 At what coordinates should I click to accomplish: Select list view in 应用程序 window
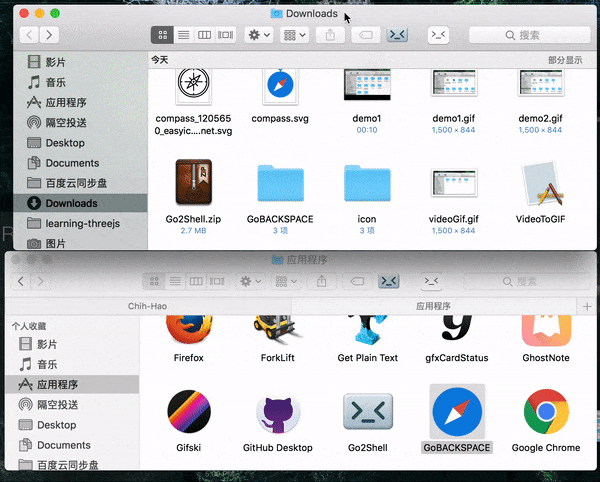coord(175,282)
